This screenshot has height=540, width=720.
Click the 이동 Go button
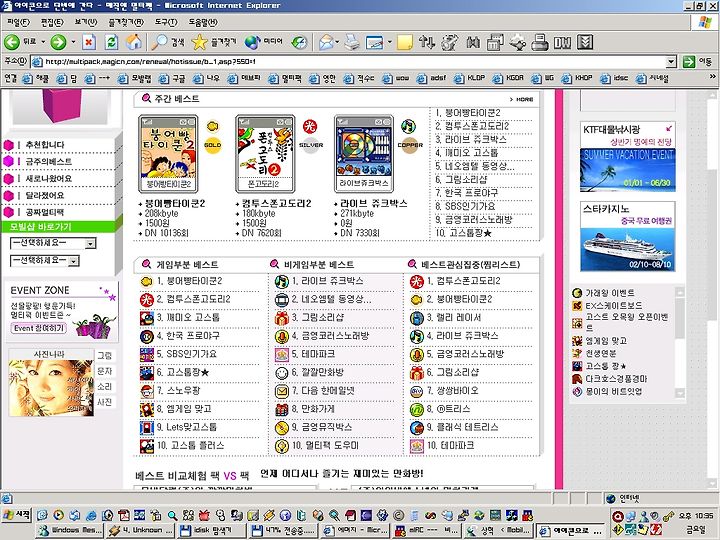pos(697,61)
